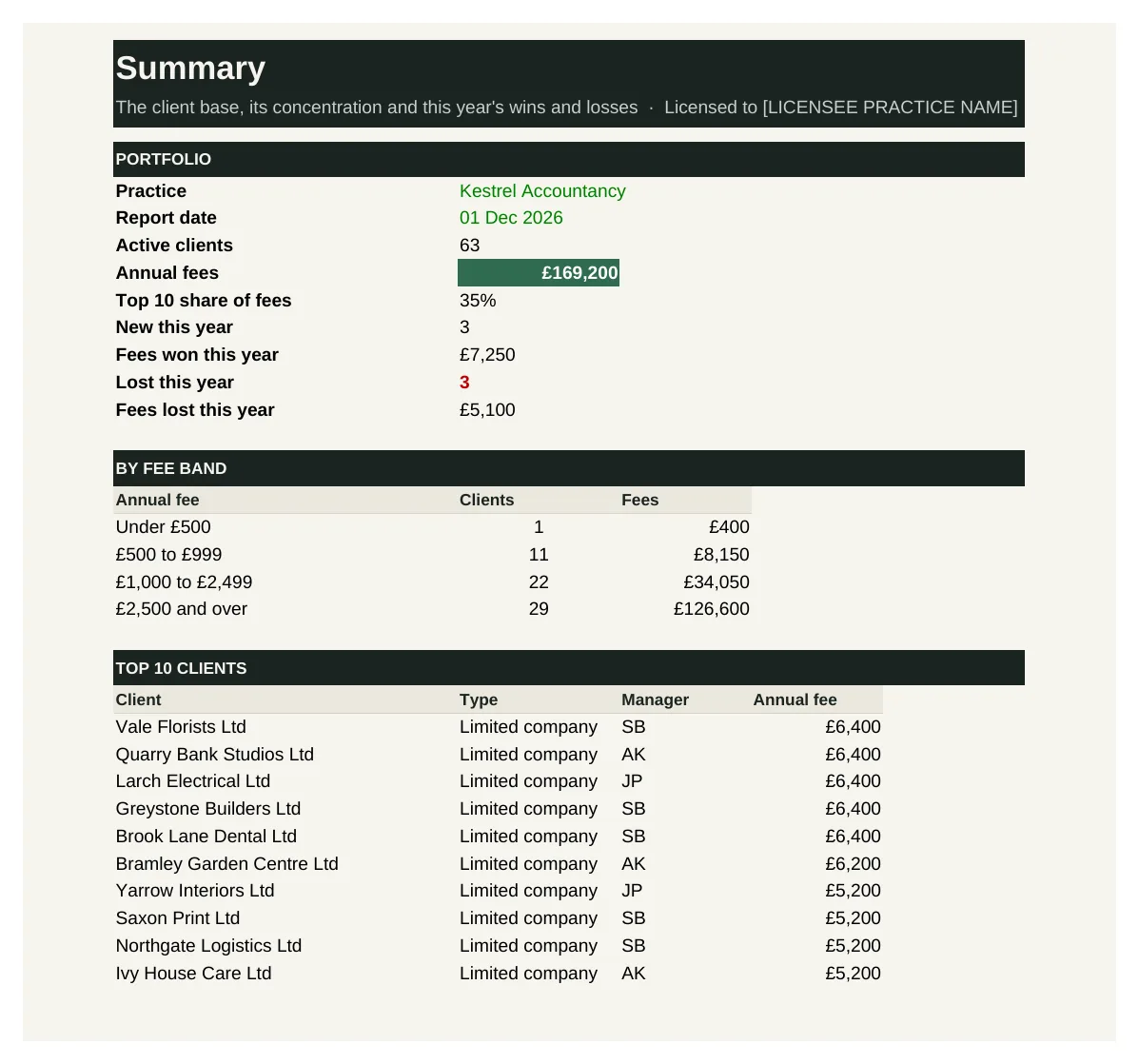Select the Manager column header

pos(655,700)
